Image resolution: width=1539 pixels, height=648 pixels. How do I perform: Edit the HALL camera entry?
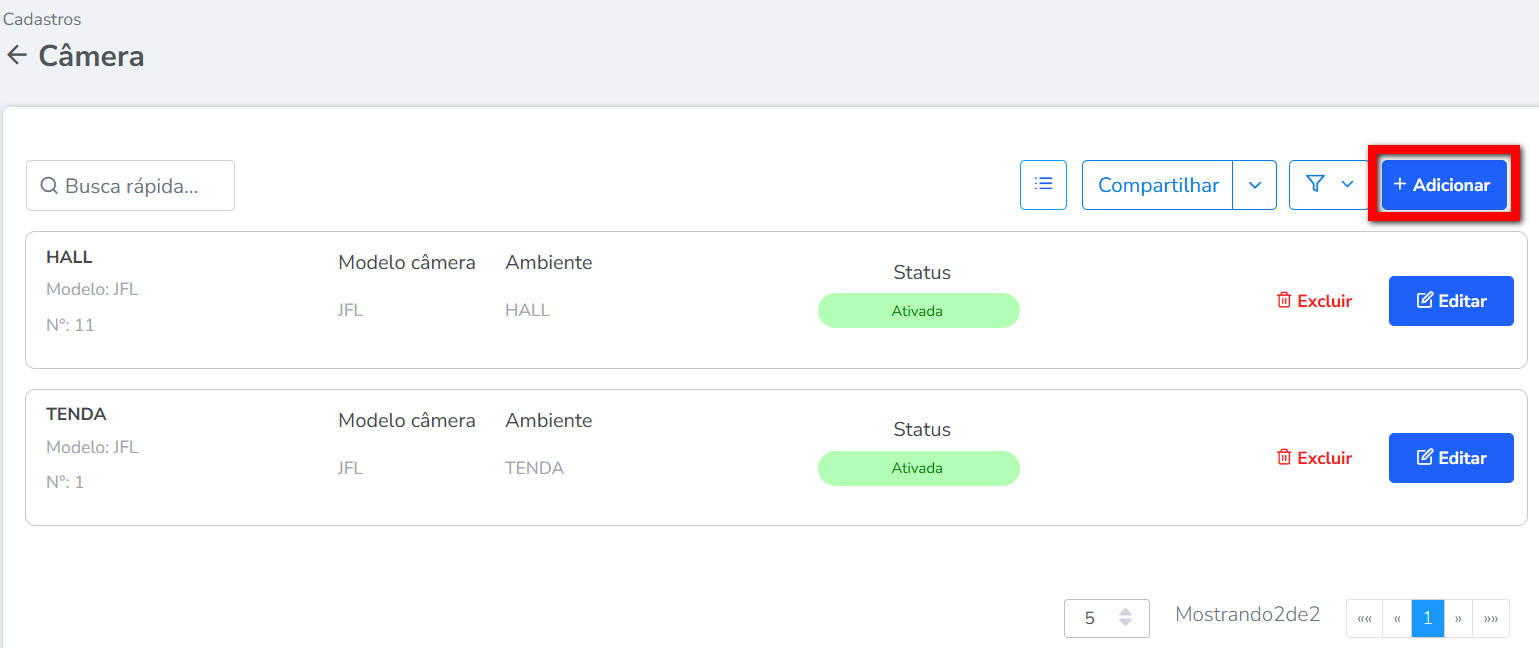1450,301
